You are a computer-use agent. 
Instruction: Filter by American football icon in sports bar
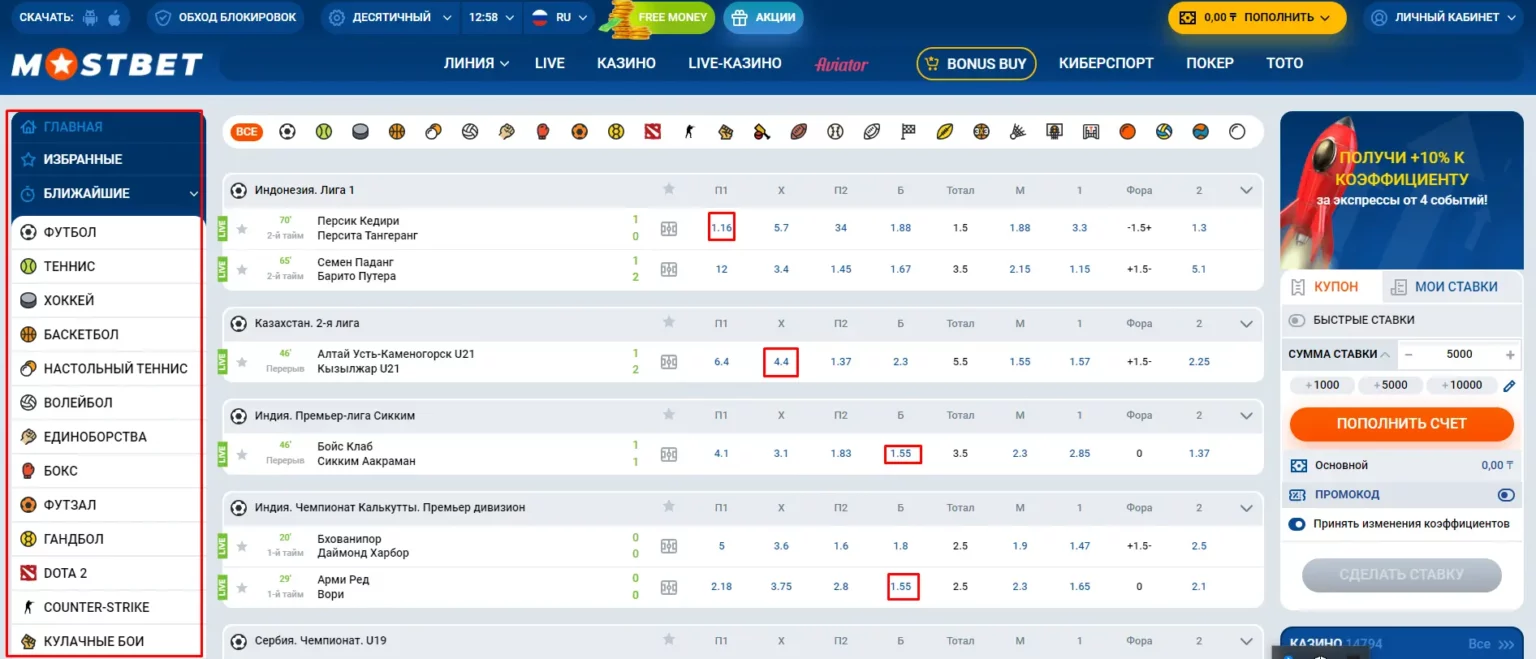tap(798, 131)
